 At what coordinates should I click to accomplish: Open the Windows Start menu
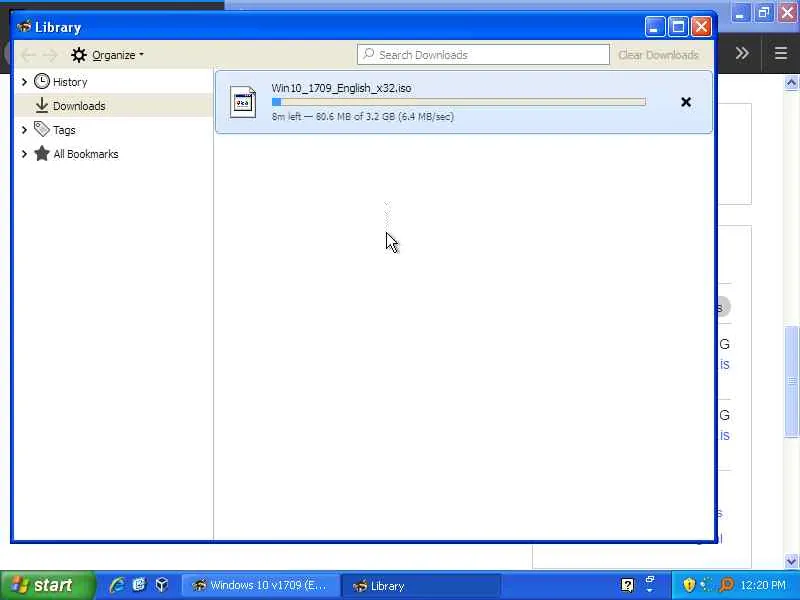[x=48, y=585]
